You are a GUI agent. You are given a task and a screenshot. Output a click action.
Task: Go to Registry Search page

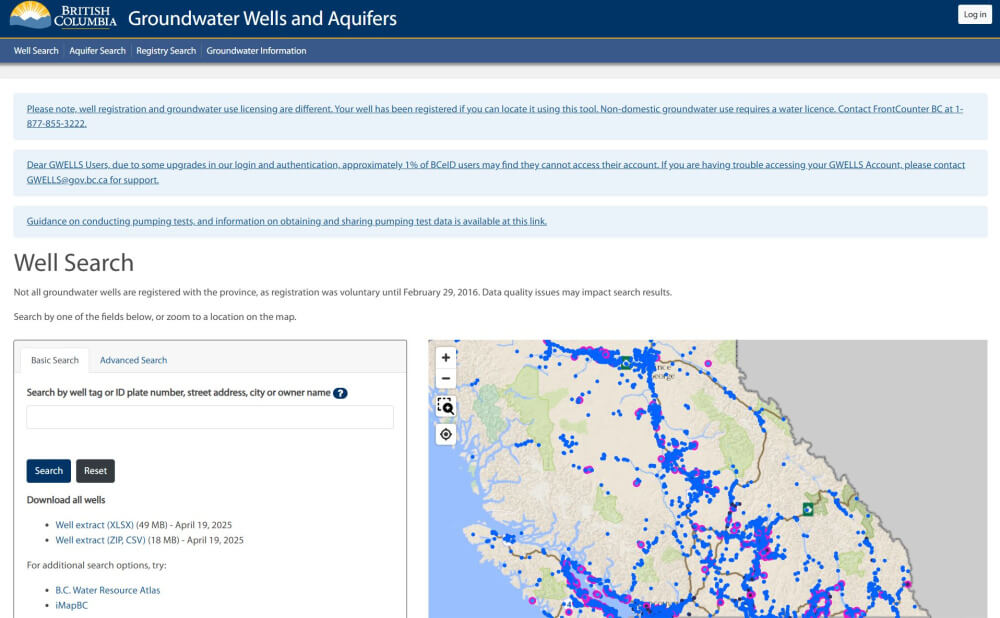coord(166,51)
